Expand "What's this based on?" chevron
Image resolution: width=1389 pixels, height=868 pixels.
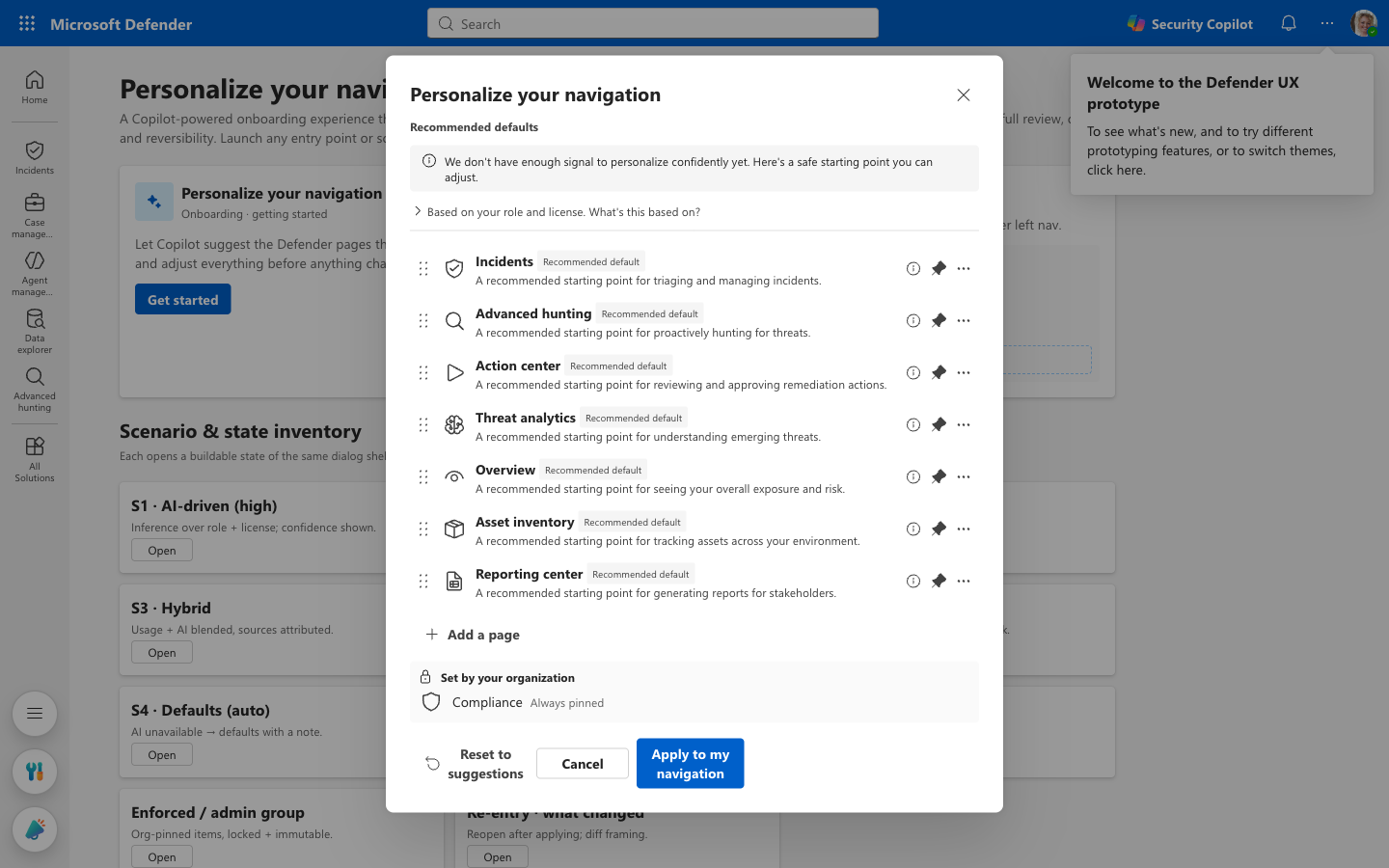click(x=418, y=211)
